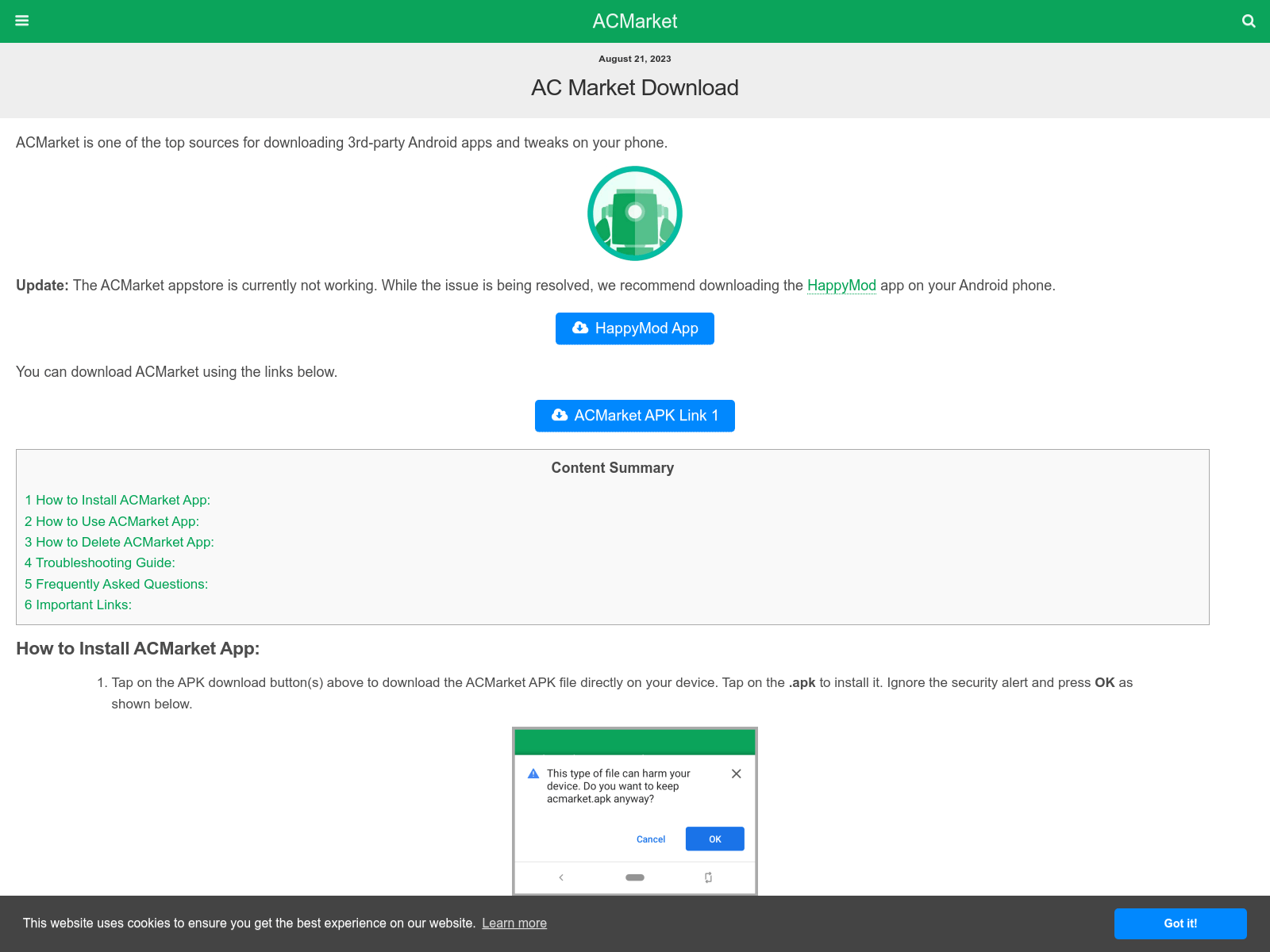
Task: Click the ACMarket round logo image
Action: pyautogui.click(x=635, y=213)
